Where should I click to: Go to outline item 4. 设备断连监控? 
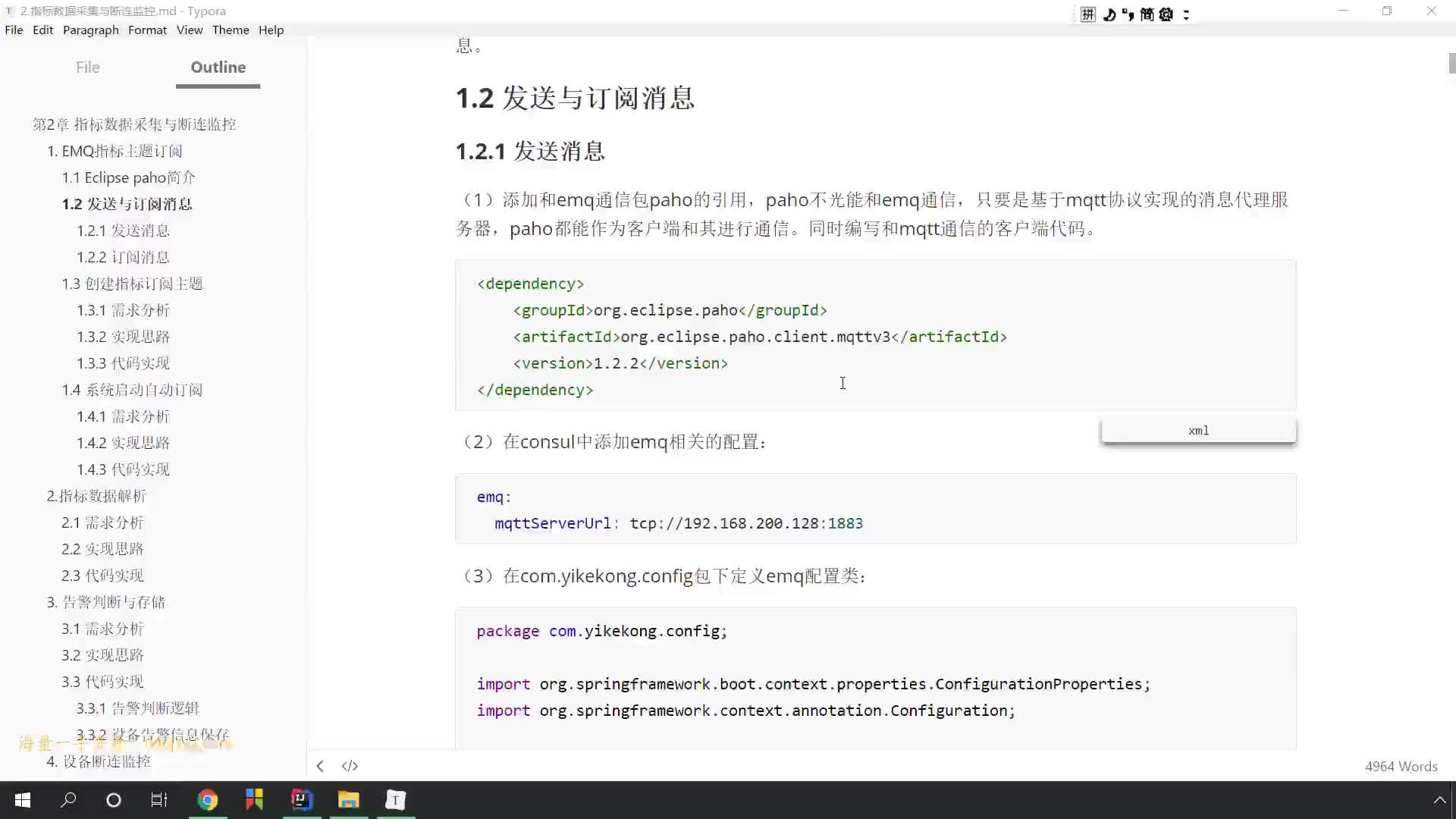pos(99,761)
